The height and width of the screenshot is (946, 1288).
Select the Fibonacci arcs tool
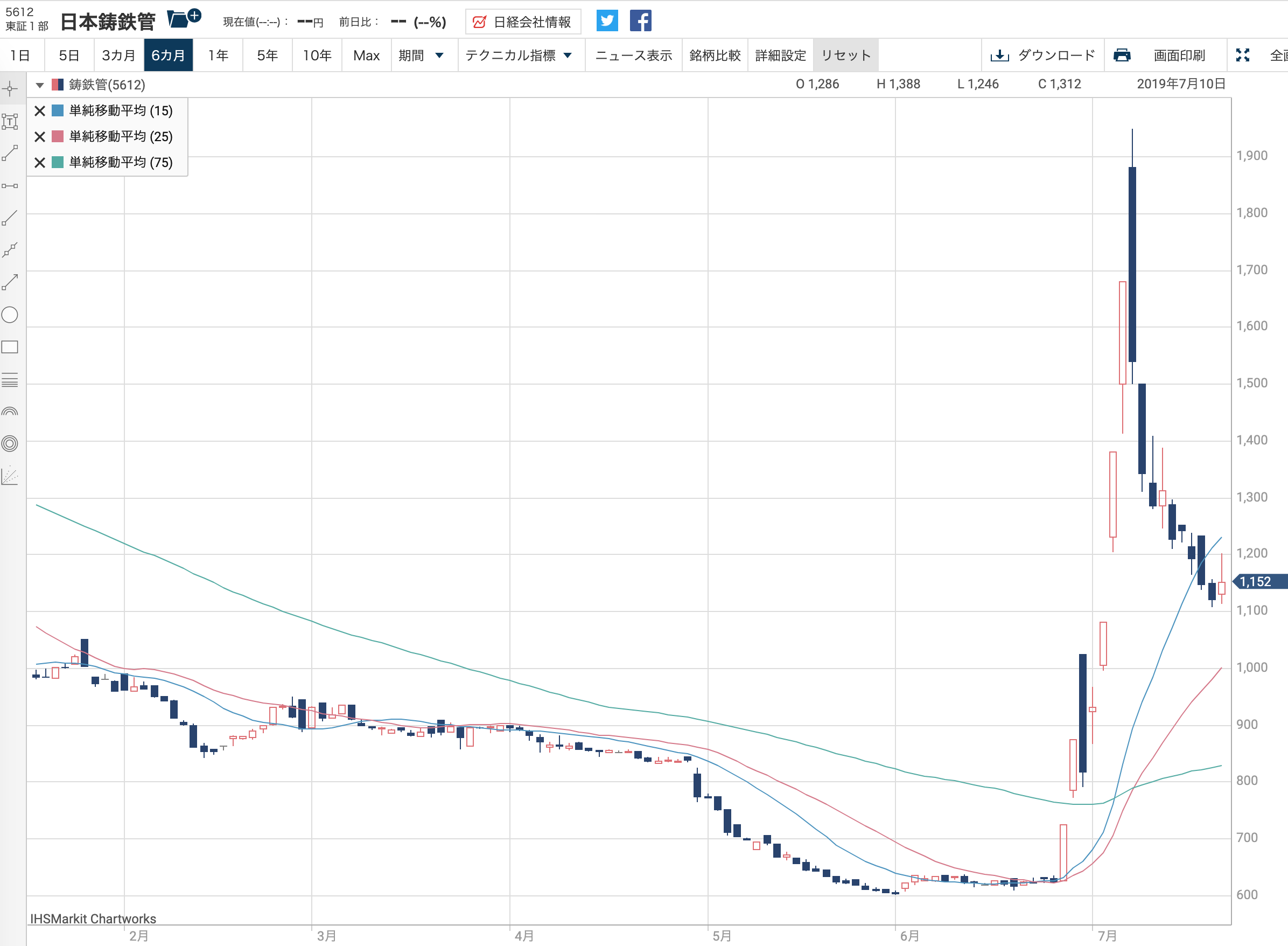click(10, 412)
